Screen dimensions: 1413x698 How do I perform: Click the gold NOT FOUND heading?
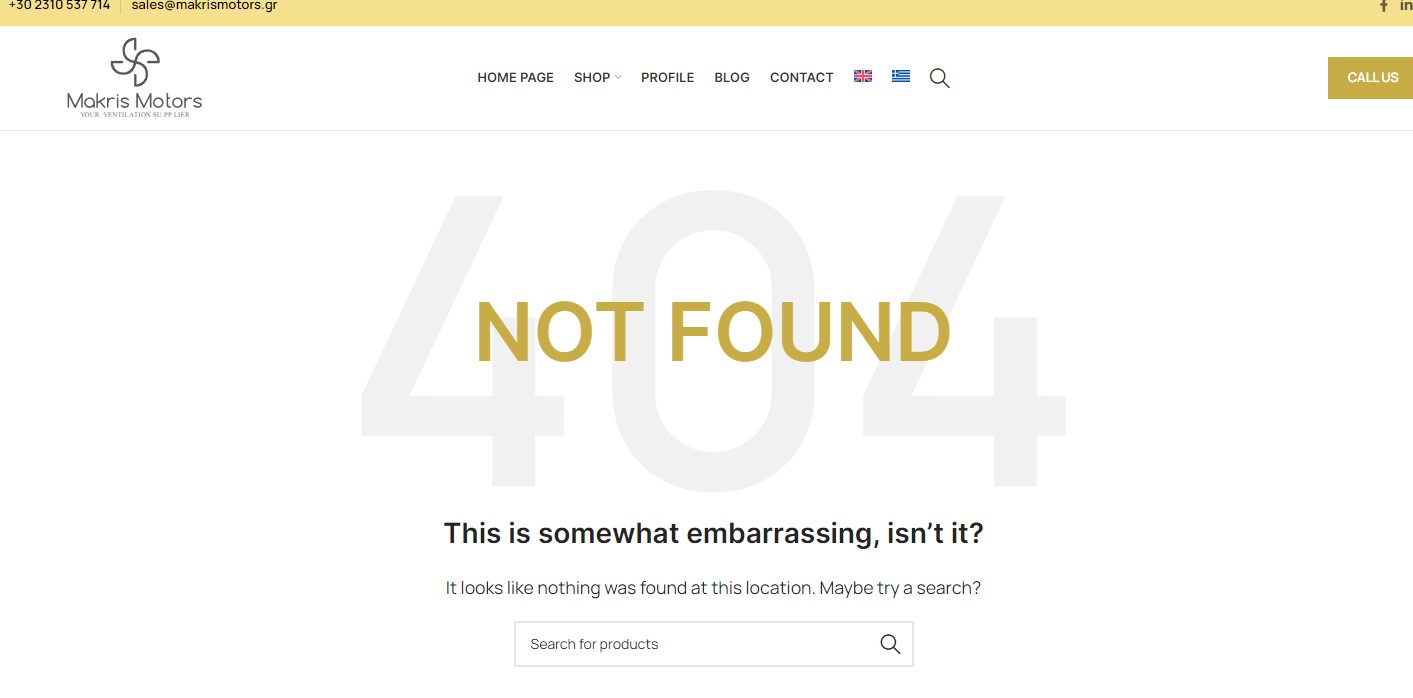(x=712, y=333)
